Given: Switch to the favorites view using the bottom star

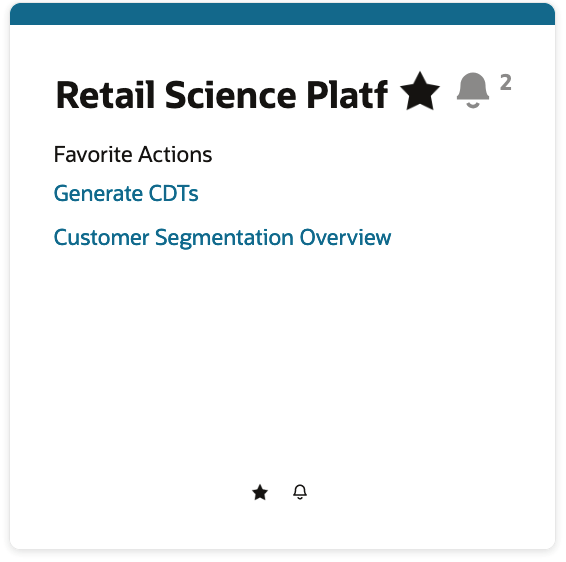Looking at the screenshot, I should pos(260,492).
